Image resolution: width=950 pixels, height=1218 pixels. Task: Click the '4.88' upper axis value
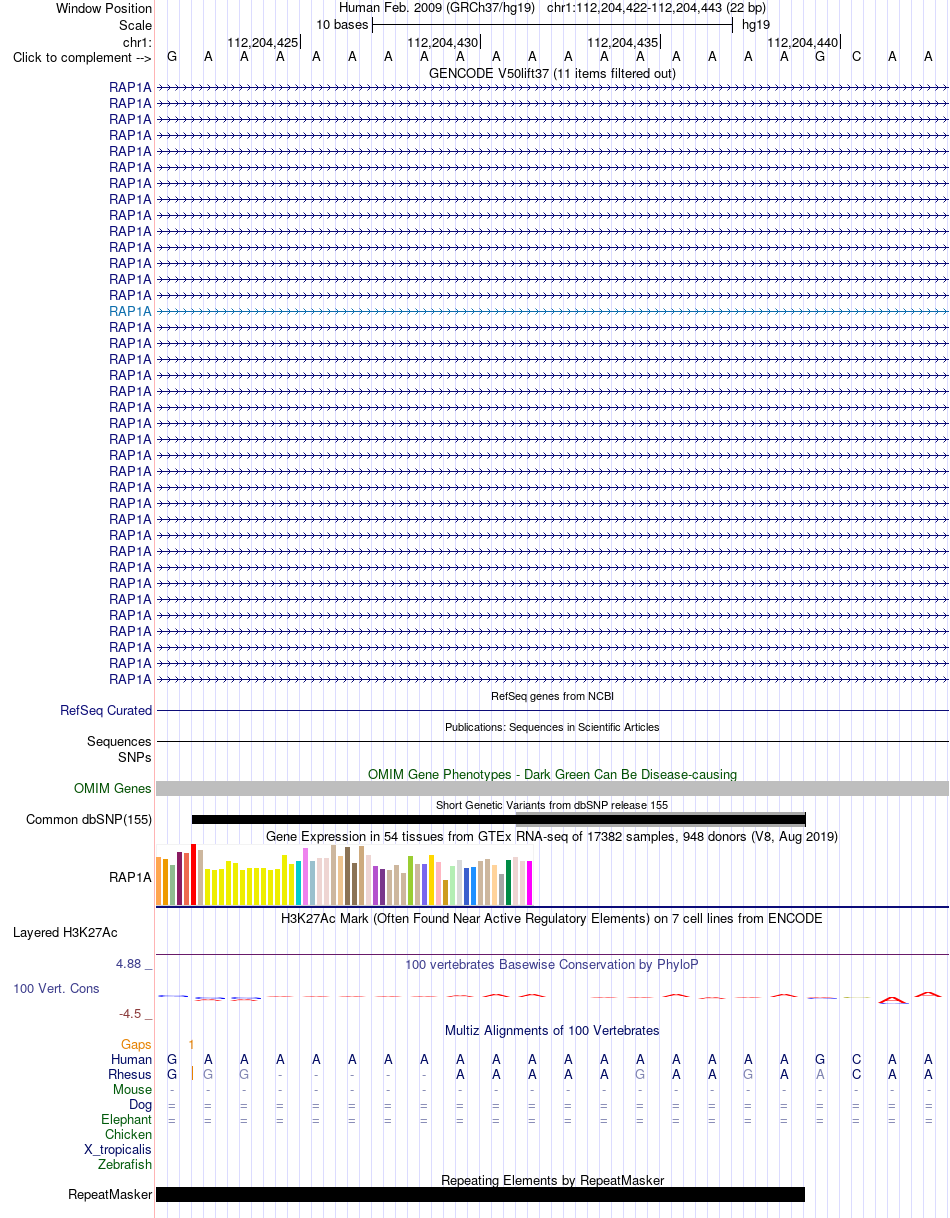tap(130, 964)
